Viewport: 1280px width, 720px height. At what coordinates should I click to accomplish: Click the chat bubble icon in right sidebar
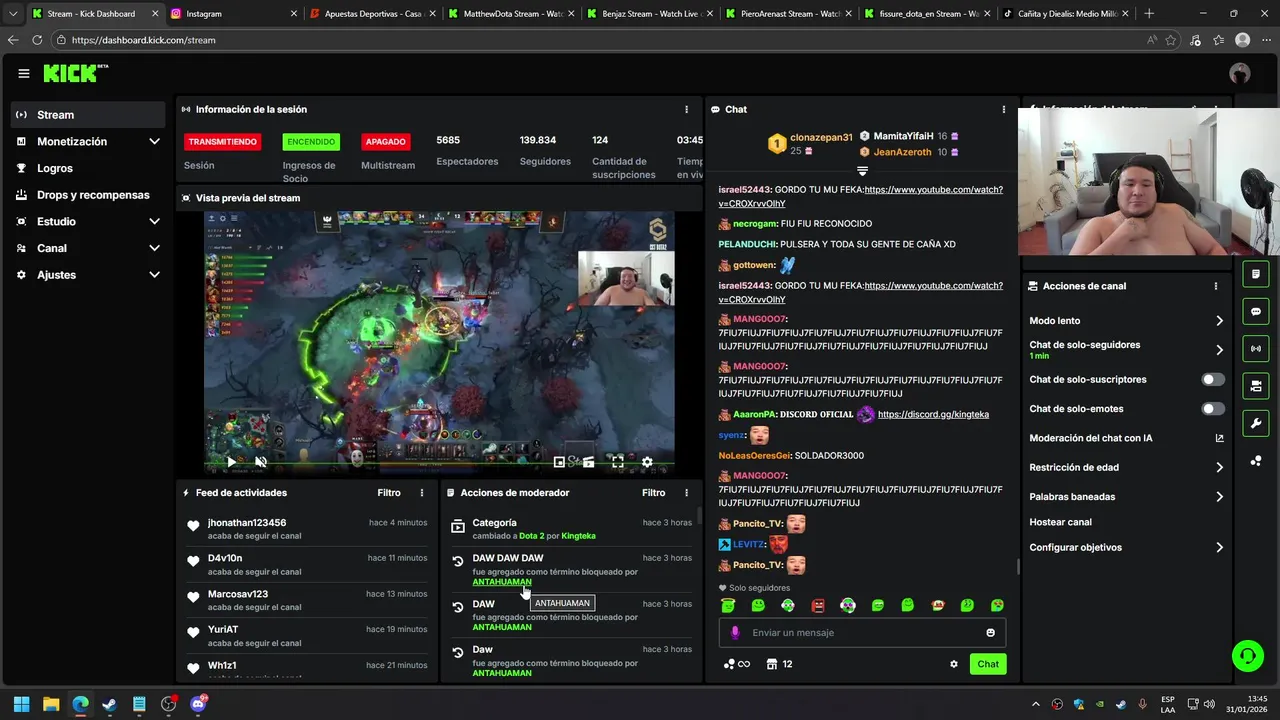pyautogui.click(x=1256, y=312)
